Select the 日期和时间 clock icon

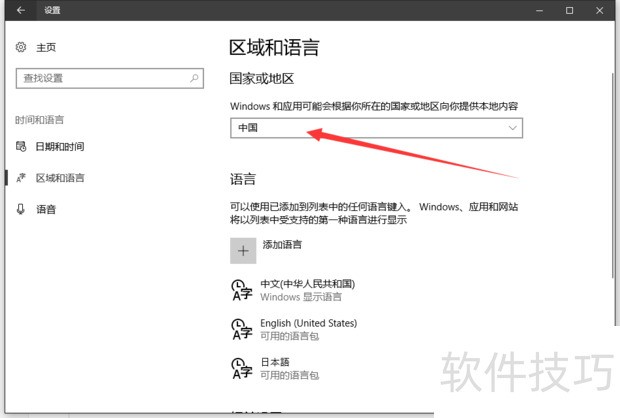21,147
